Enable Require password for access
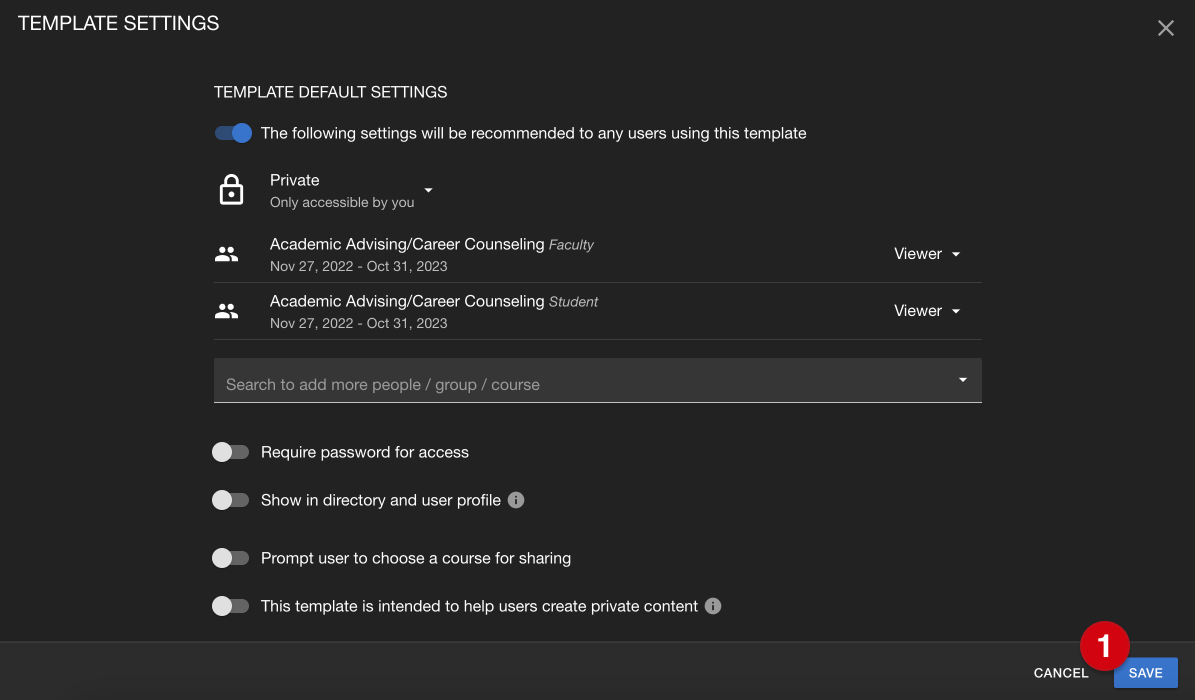The height and width of the screenshot is (700, 1195). (231, 452)
